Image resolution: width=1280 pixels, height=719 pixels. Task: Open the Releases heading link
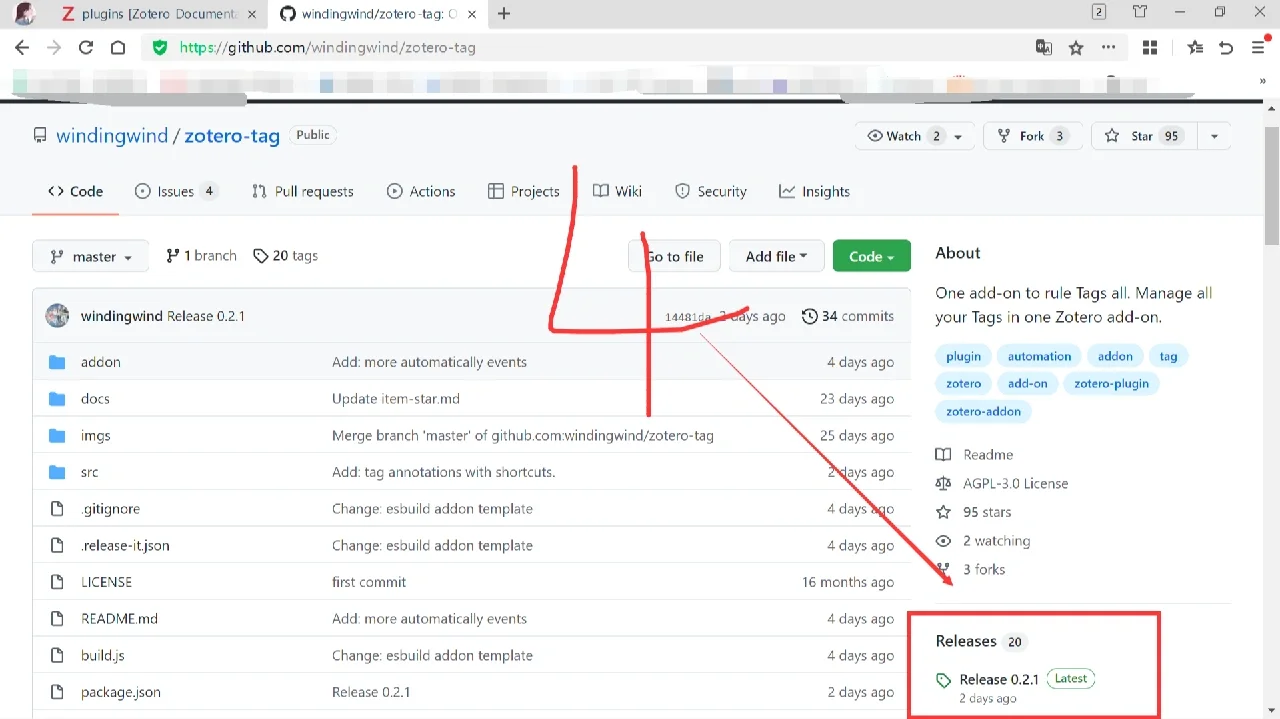(x=966, y=641)
